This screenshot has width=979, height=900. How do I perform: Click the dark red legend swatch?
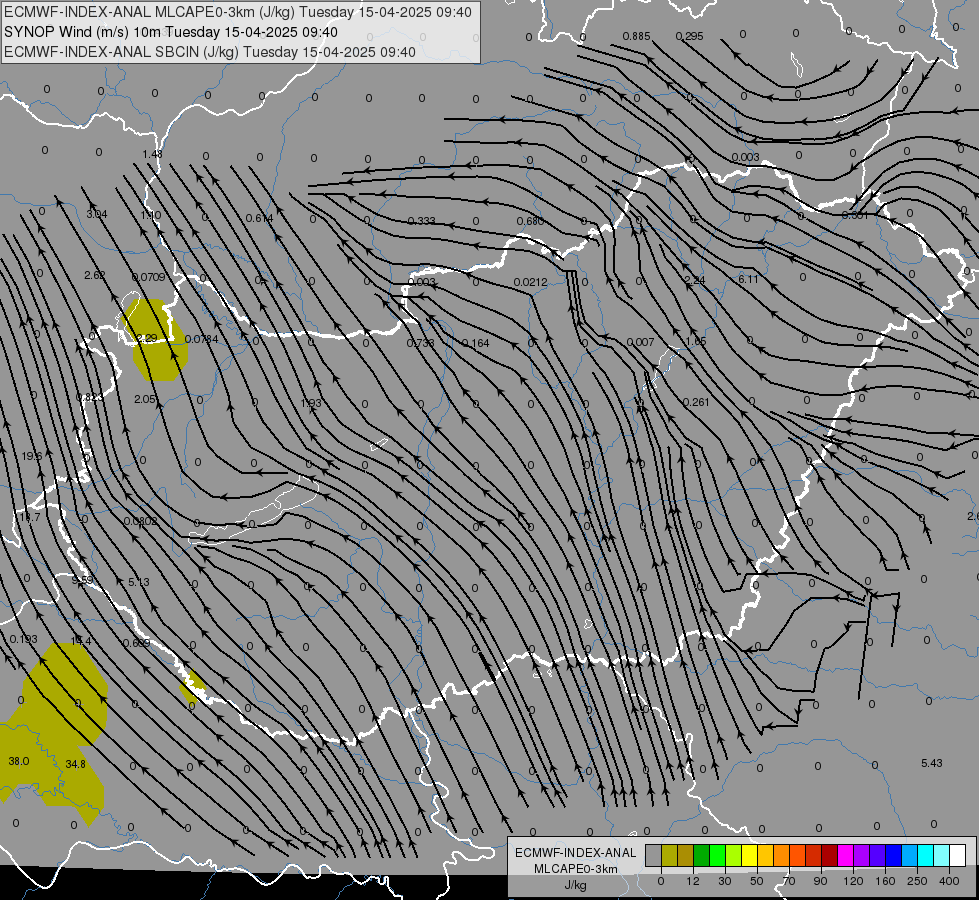pyautogui.click(x=829, y=856)
